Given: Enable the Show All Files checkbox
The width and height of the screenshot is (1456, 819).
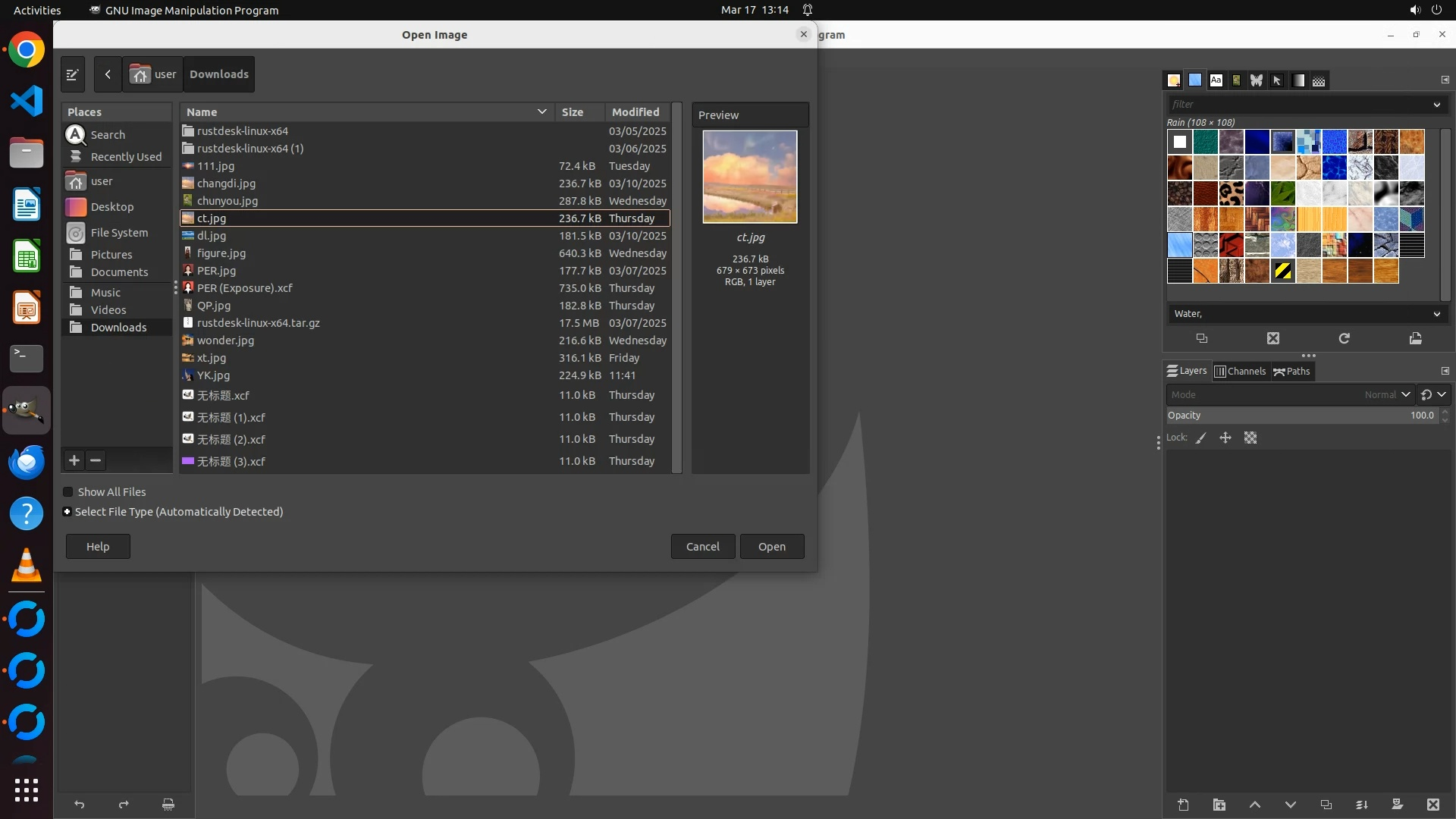Looking at the screenshot, I should point(68,492).
